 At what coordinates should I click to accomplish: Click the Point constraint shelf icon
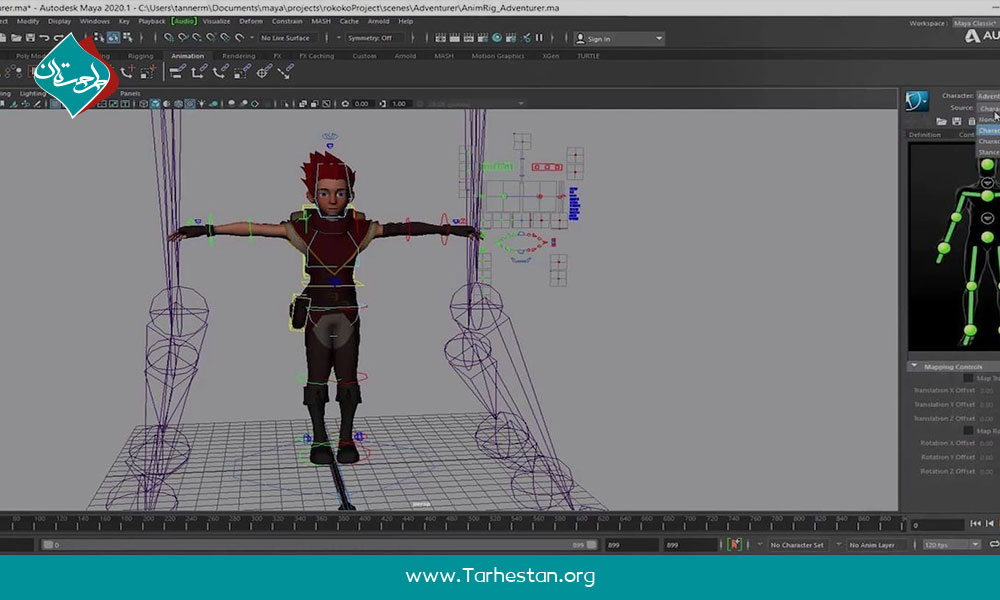pos(199,72)
